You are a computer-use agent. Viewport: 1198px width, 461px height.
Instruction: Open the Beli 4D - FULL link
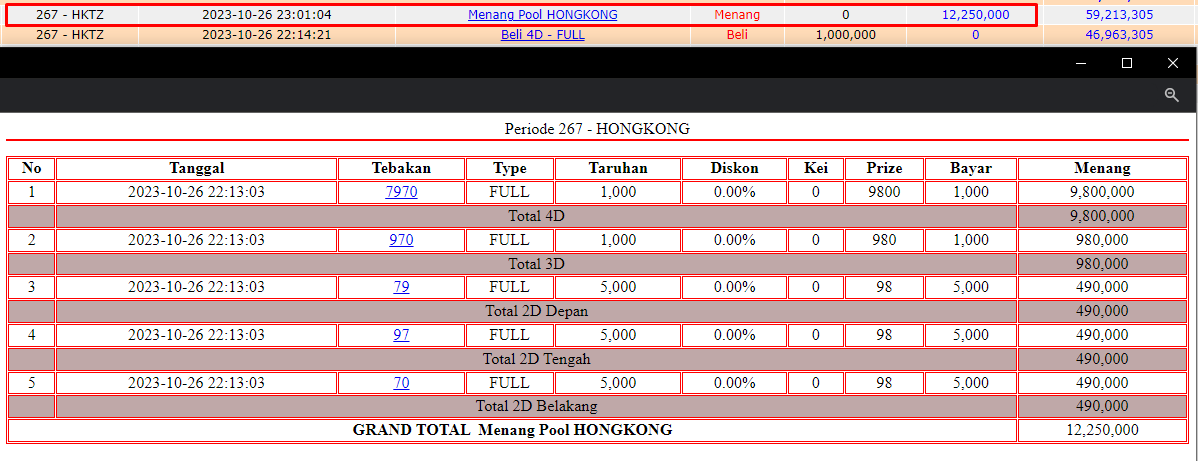[x=542, y=34]
